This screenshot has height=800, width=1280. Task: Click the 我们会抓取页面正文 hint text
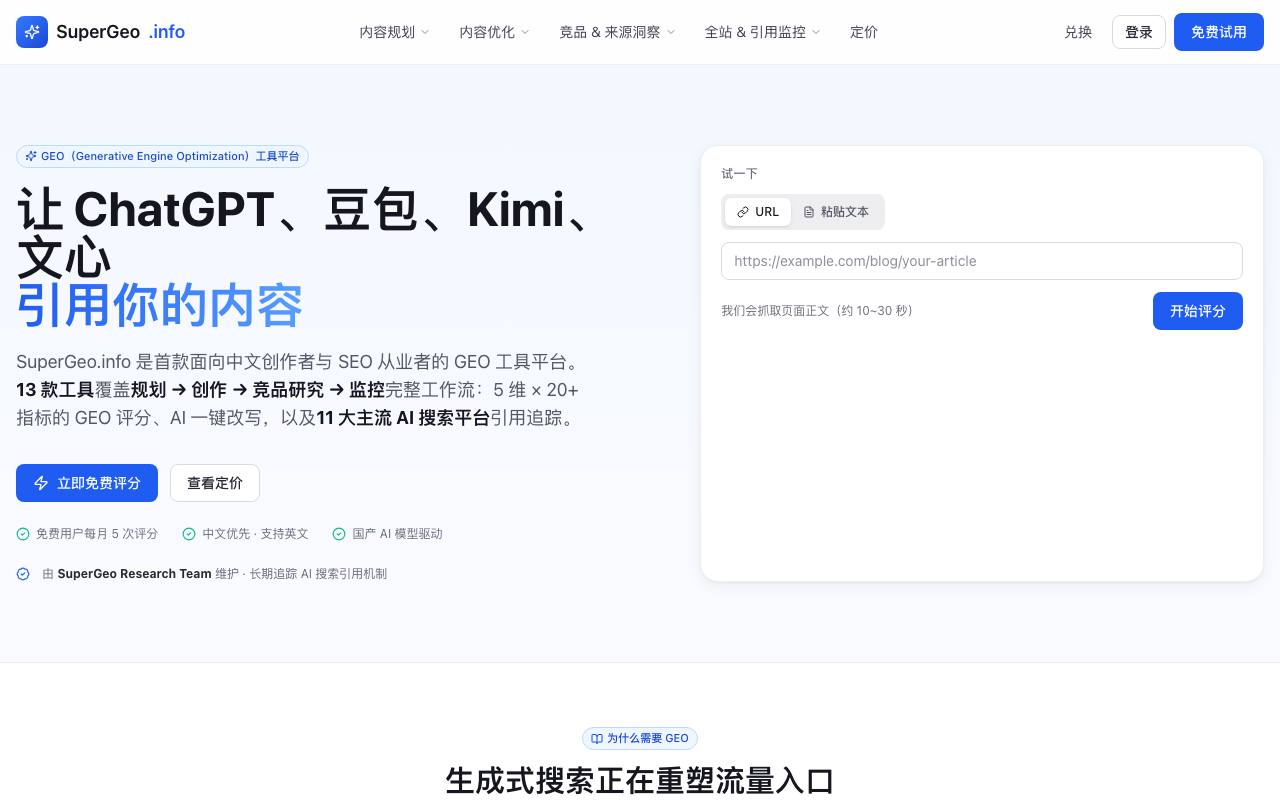click(817, 311)
